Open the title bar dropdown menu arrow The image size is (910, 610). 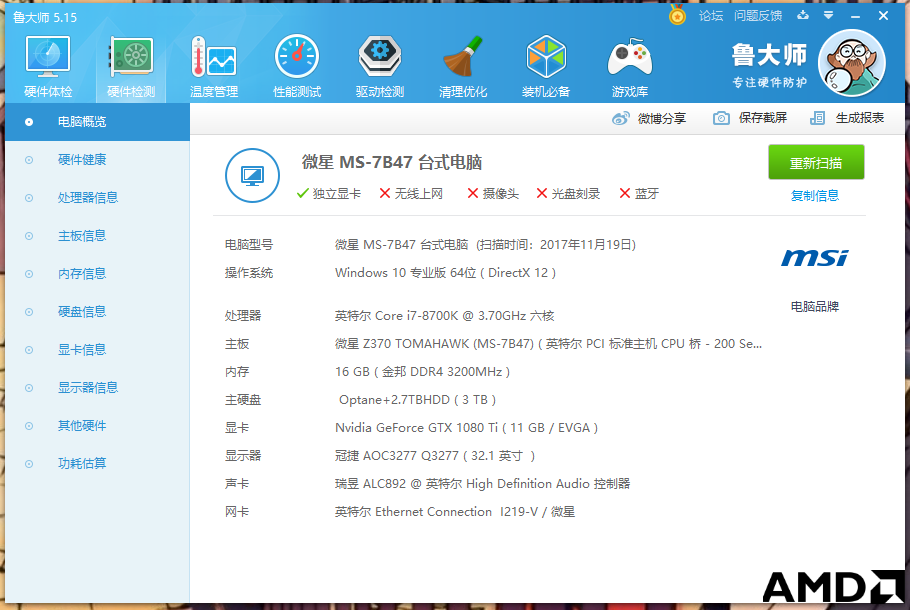[829, 15]
